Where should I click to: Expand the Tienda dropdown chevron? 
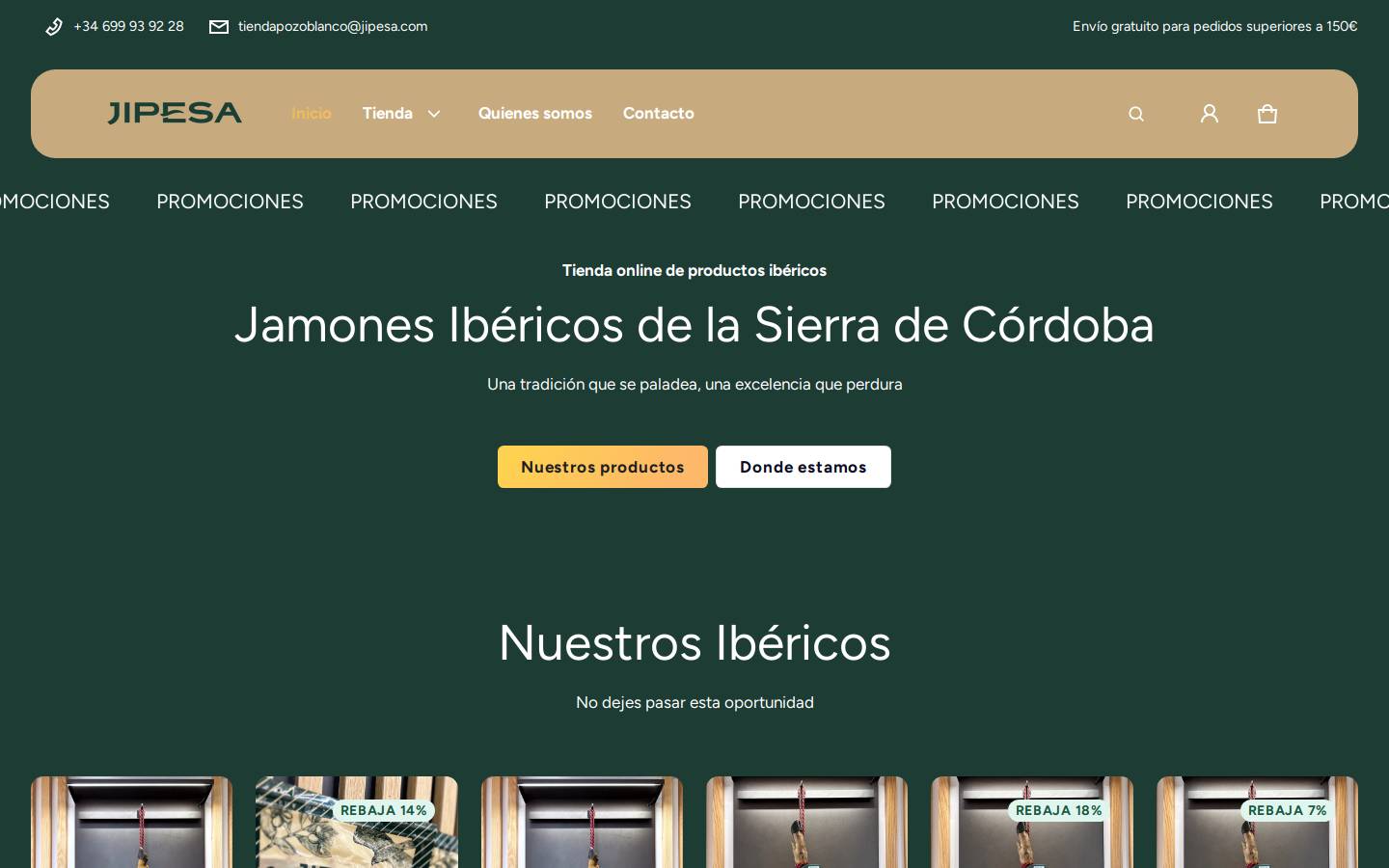[434, 114]
